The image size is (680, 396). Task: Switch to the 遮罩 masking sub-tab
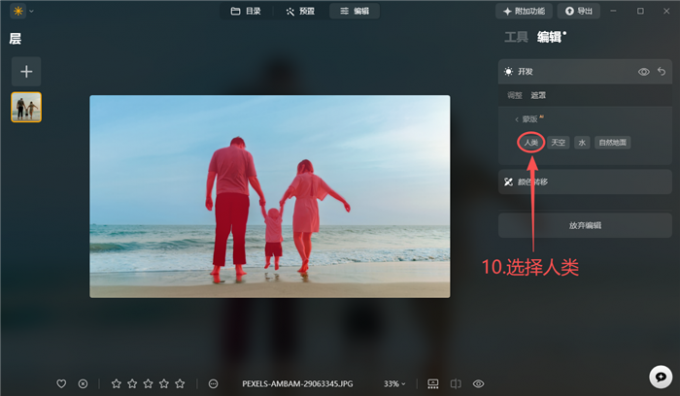point(538,95)
